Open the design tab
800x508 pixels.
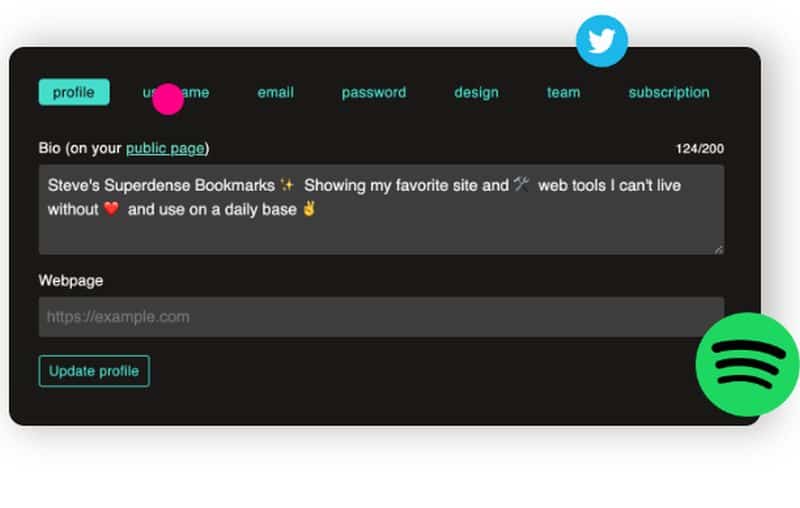[477, 93]
